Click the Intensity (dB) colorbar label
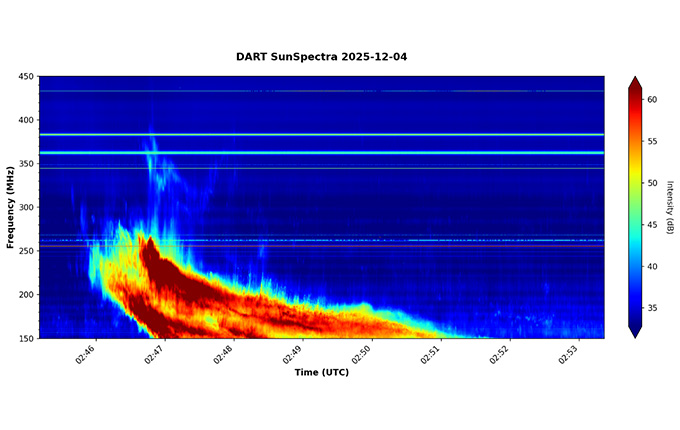 669,207
